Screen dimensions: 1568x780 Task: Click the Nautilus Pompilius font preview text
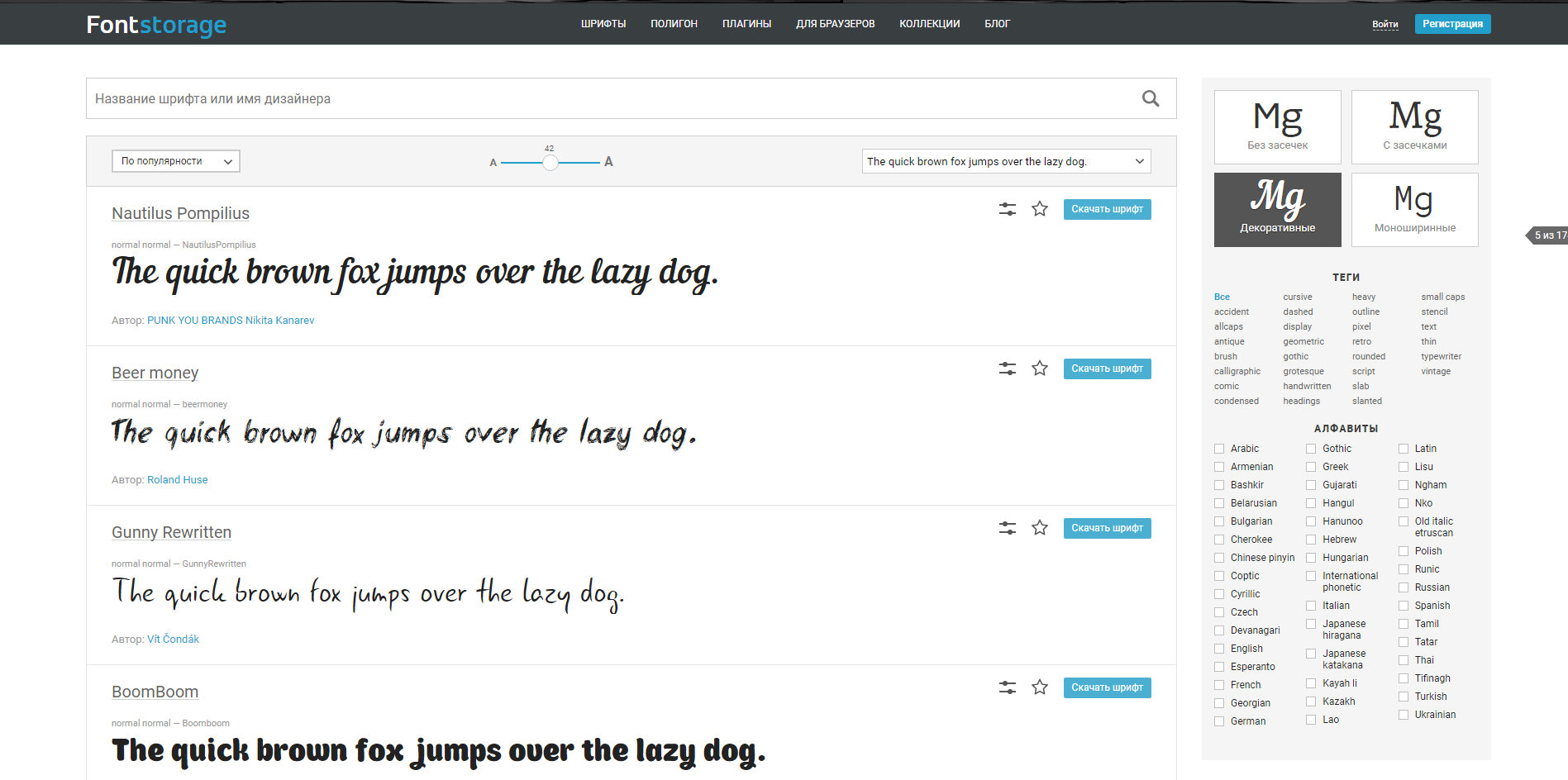(x=415, y=273)
